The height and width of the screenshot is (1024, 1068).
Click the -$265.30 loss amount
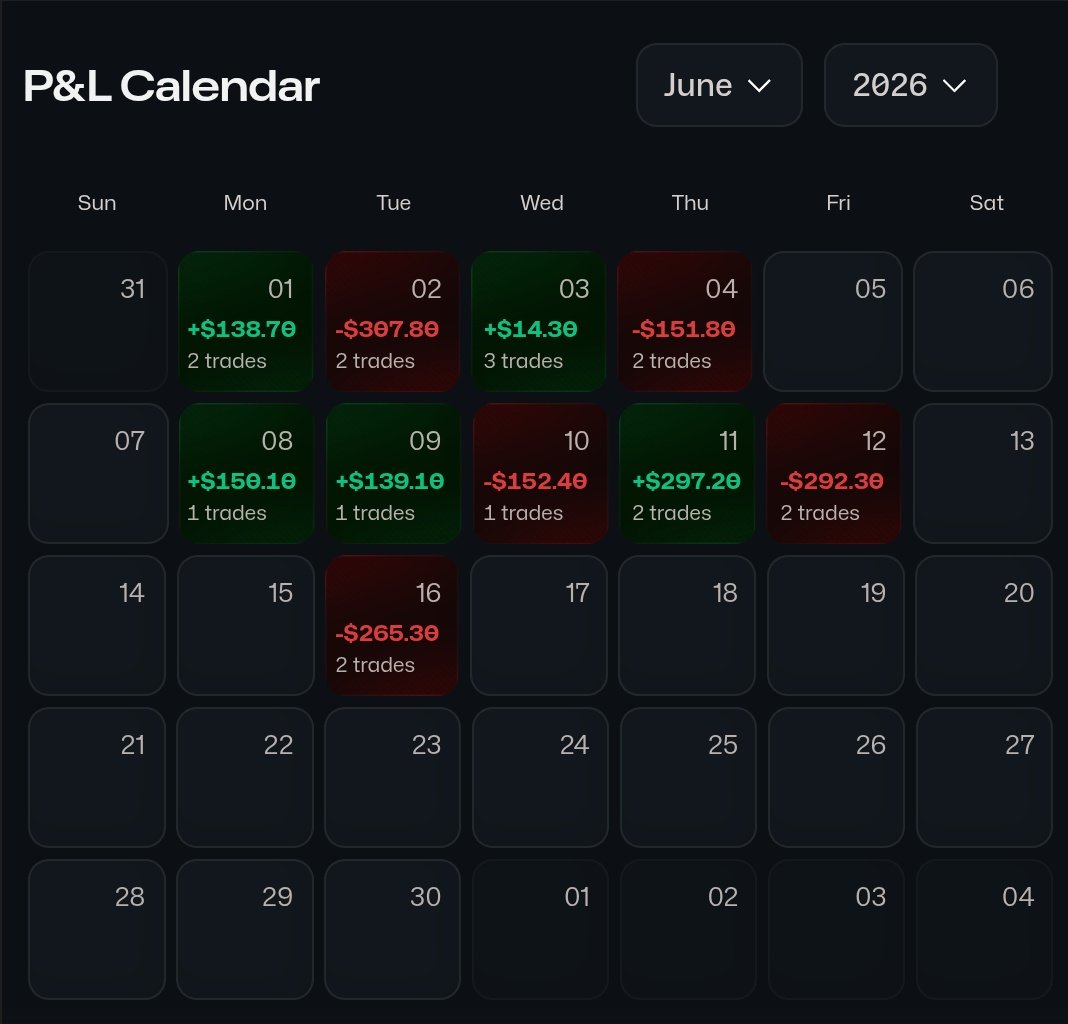(x=387, y=633)
